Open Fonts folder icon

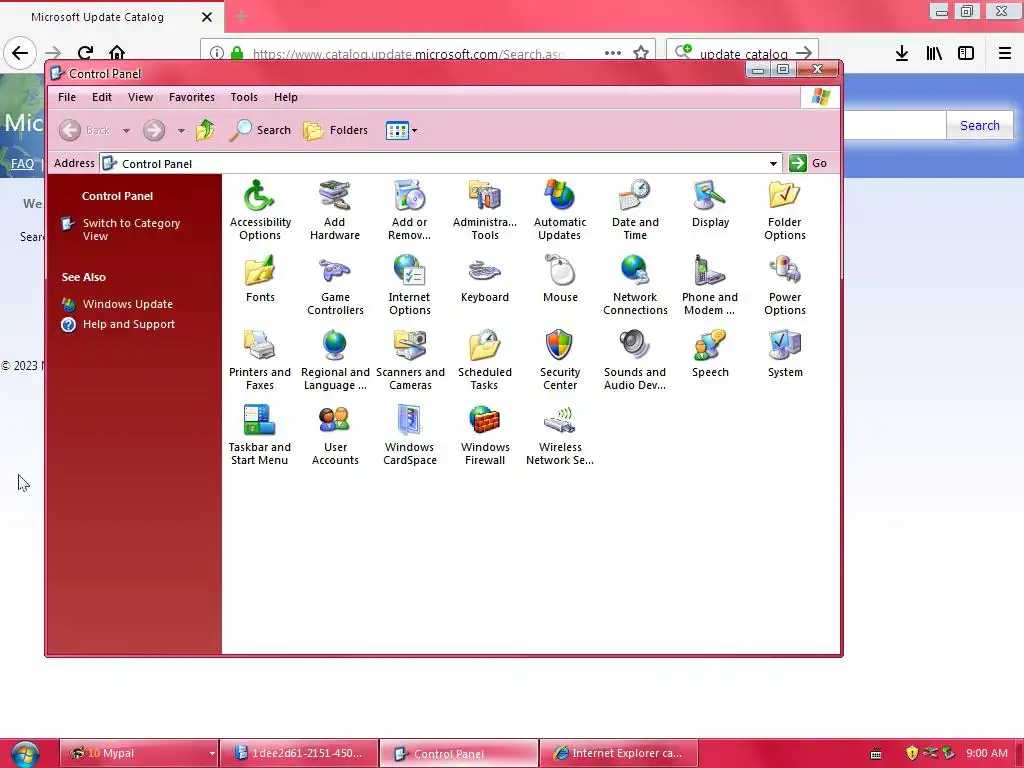coord(260,278)
